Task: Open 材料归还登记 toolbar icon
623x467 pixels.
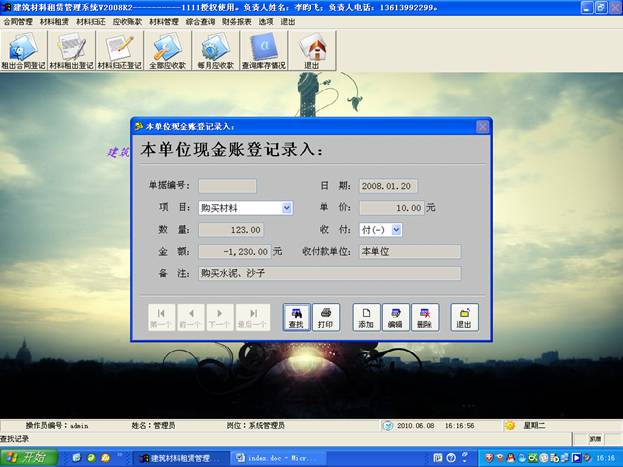Action: pyautogui.click(x=119, y=51)
